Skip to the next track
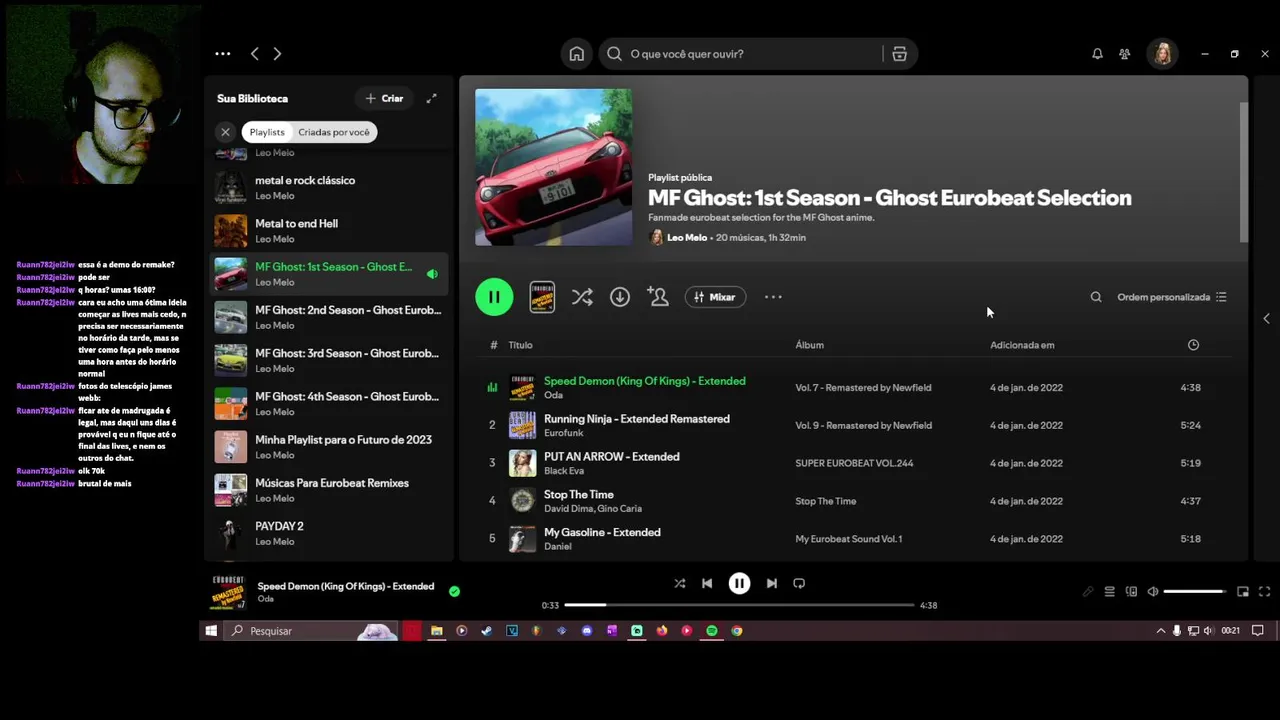 pos(771,583)
